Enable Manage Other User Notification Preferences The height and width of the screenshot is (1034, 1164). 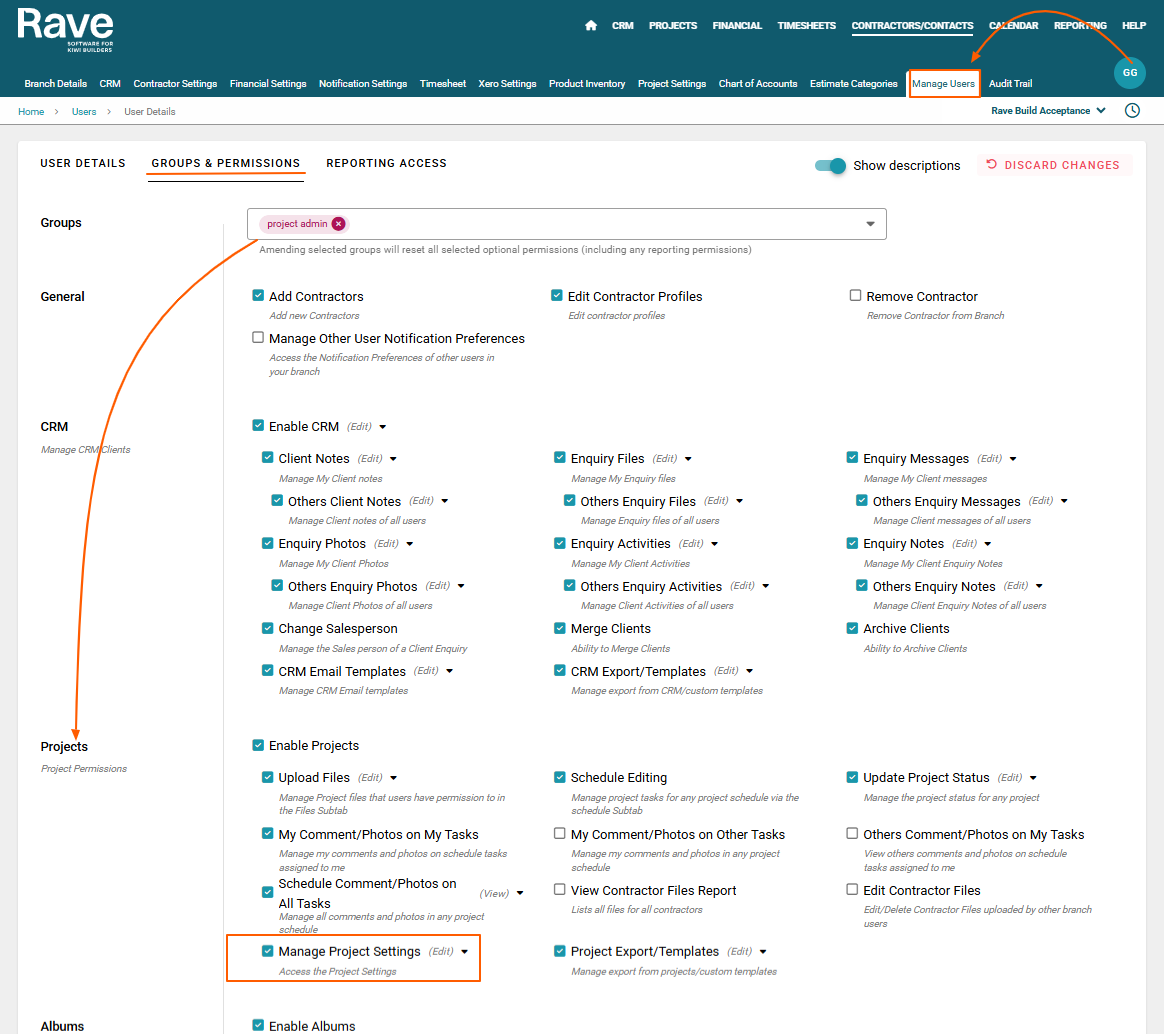tap(258, 338)
